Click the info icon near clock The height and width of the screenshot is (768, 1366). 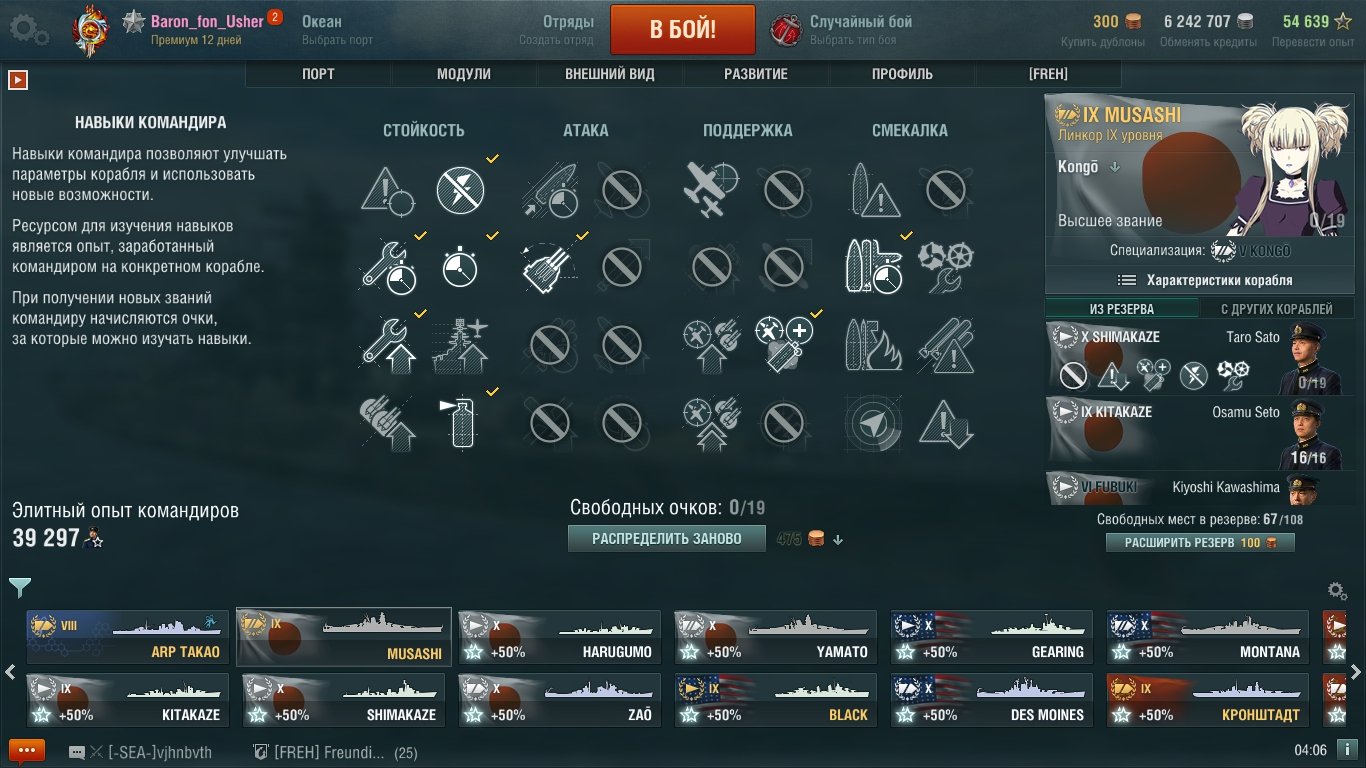1347,750
